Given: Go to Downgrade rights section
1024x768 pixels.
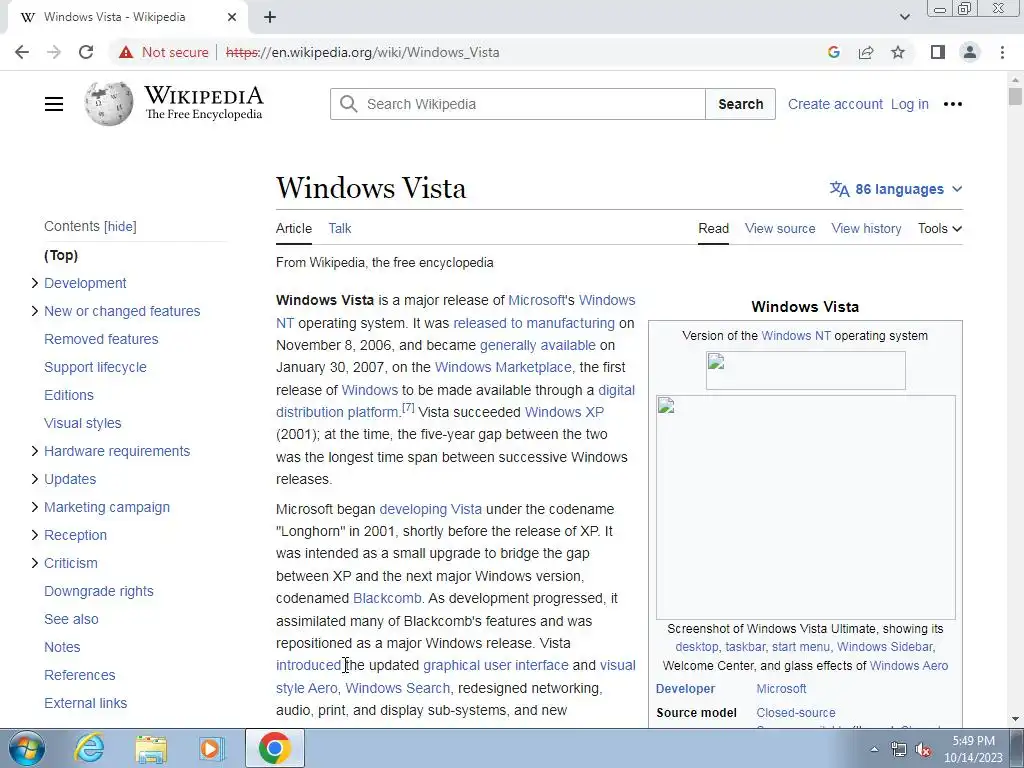Looking at the screenshot, I should [99, 591].
